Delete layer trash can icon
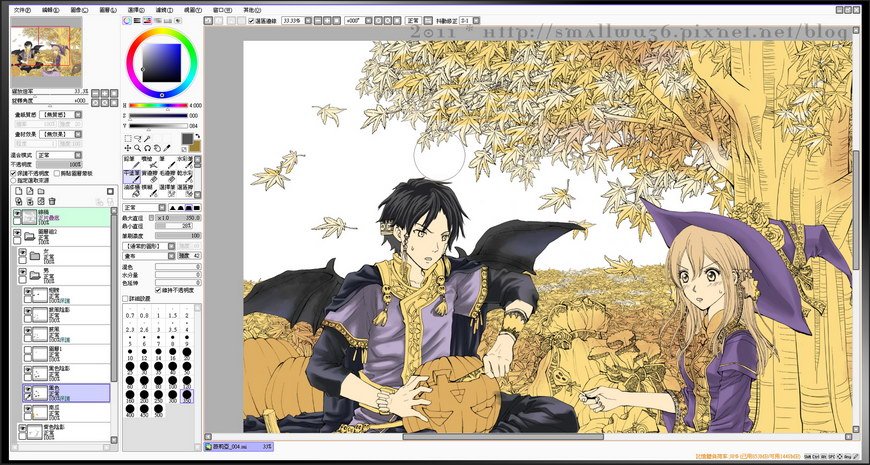The height and width of the screenshot is (465, 870). point(52,201)
